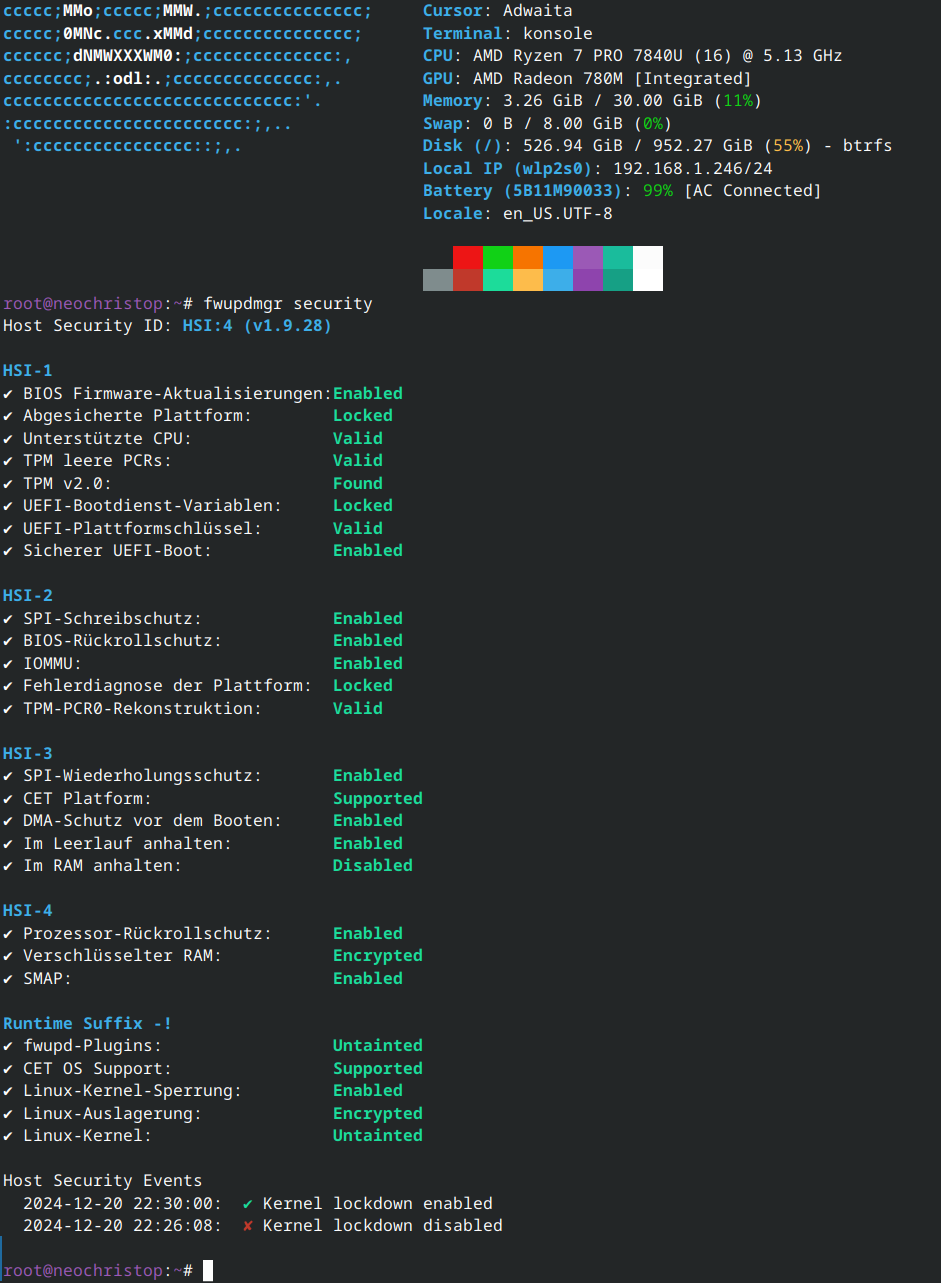Click the local IP address 192.168.1.246/24
Image resolution: width=941 pixels, height=1283 pixels.
click(x=692, y=168)
